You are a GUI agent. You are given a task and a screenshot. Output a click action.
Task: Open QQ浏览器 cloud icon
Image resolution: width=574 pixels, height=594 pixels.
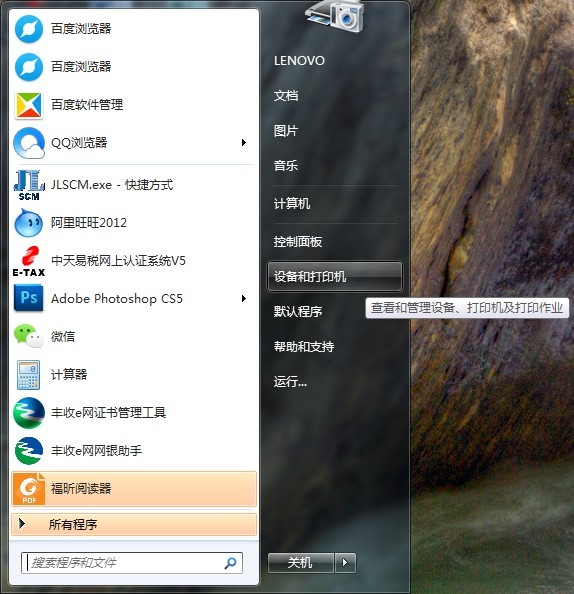click(28, 143)
